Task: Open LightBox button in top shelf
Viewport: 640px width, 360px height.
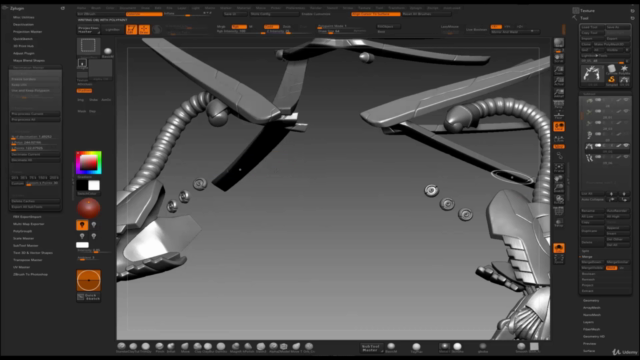Action: [x=112, y=29]
